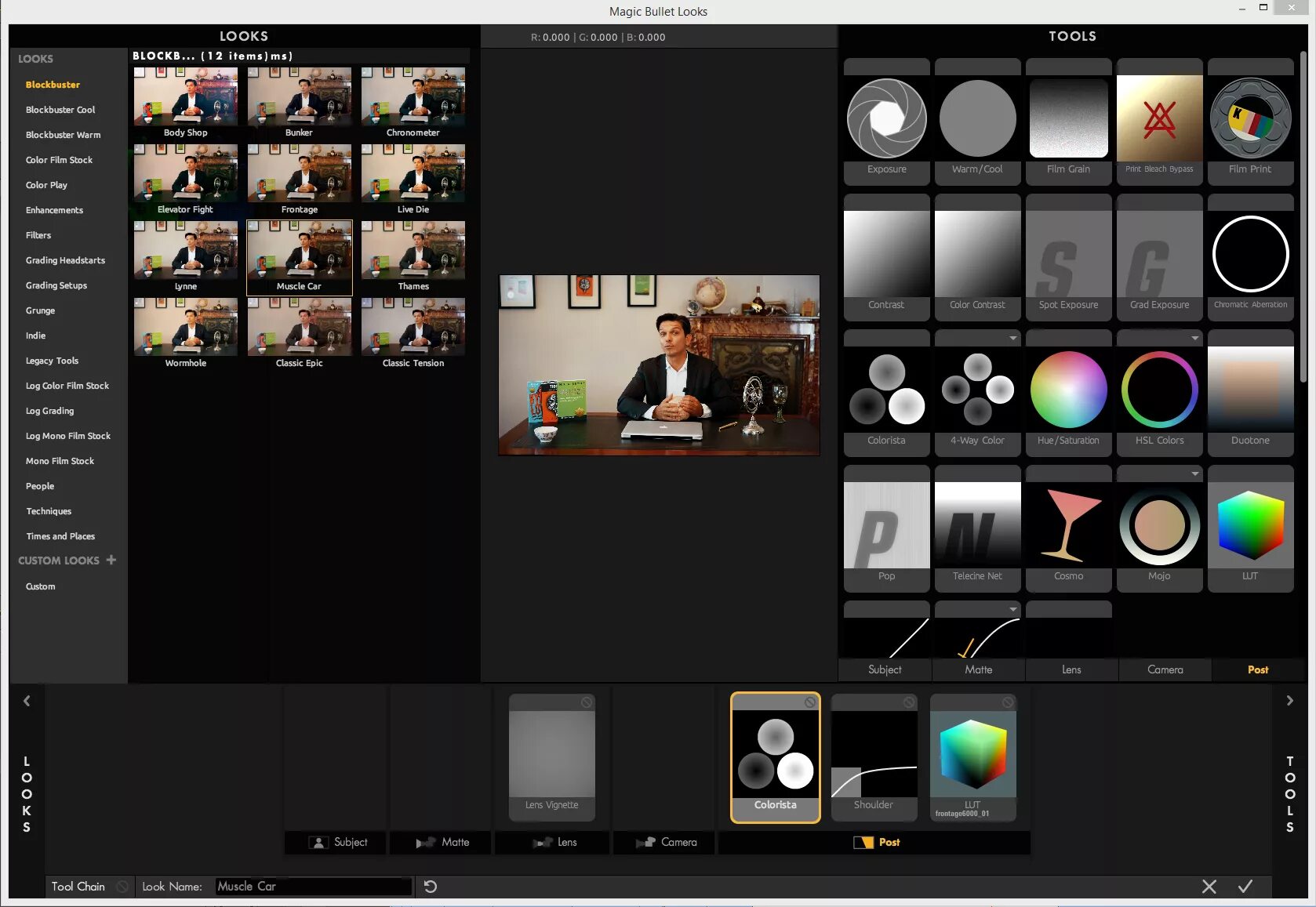
Task: Switch to the Camera tools tab
Action: pos(1165,669)
